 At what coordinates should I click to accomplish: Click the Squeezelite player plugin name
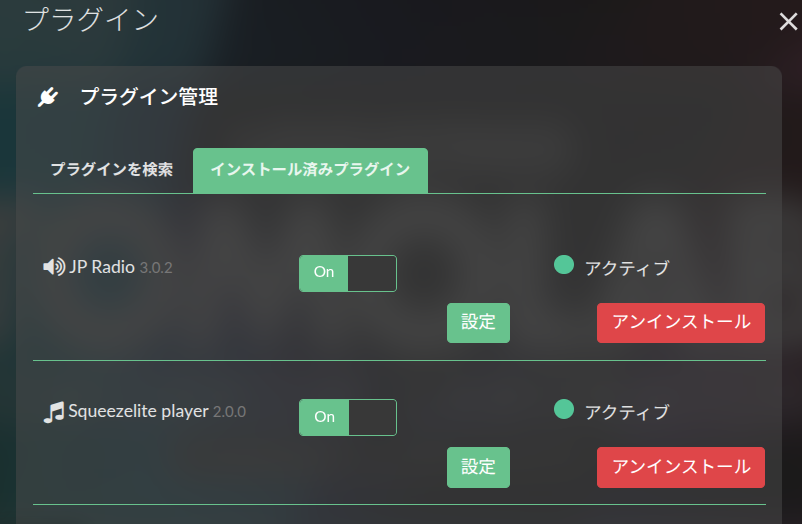pos(138,411)
